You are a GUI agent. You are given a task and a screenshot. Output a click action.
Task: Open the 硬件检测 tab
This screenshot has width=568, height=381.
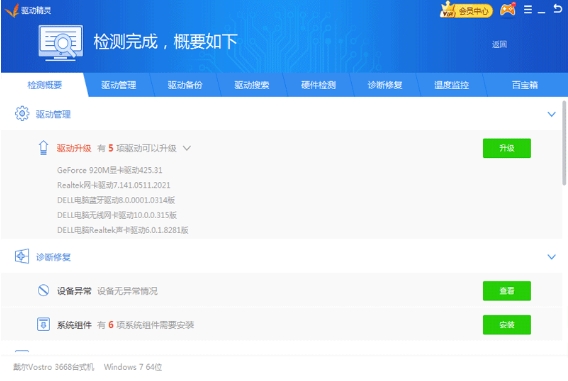click(318, 85)
